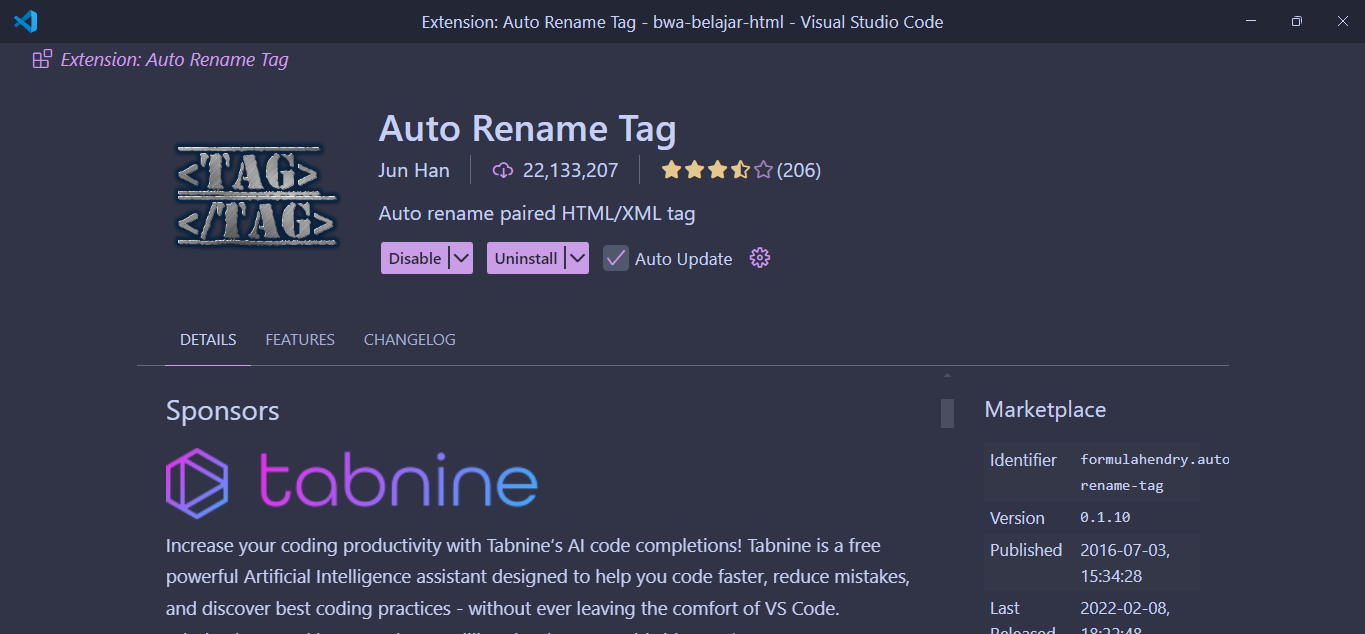Click the last released date 2022-02-08
Image resolution: width=1365 pixels, height=634 pixels.
point(1125,608)
